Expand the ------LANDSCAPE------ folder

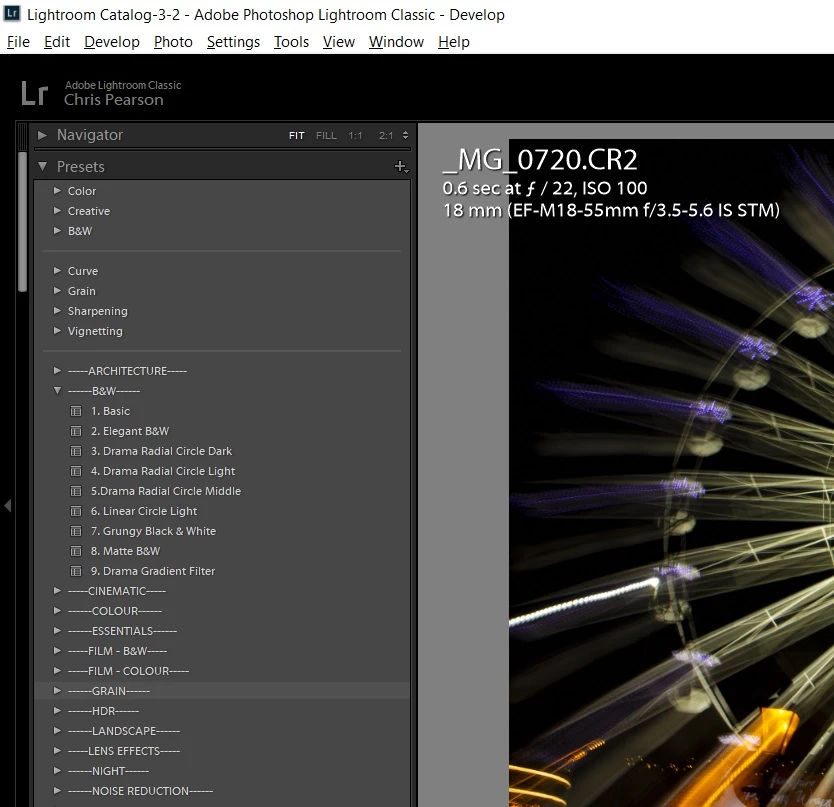57,730
